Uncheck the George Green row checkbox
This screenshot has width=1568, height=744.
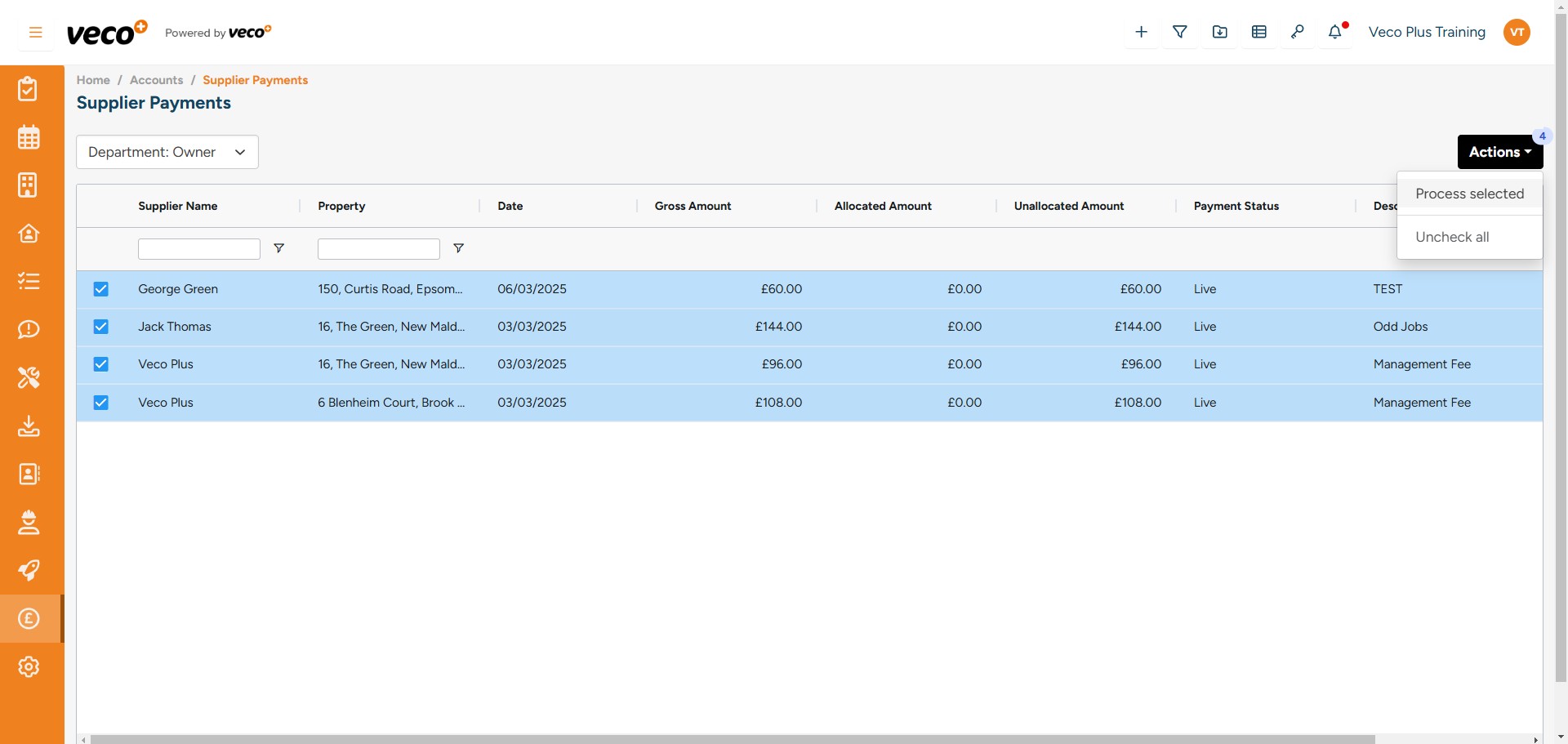[100, 289]
